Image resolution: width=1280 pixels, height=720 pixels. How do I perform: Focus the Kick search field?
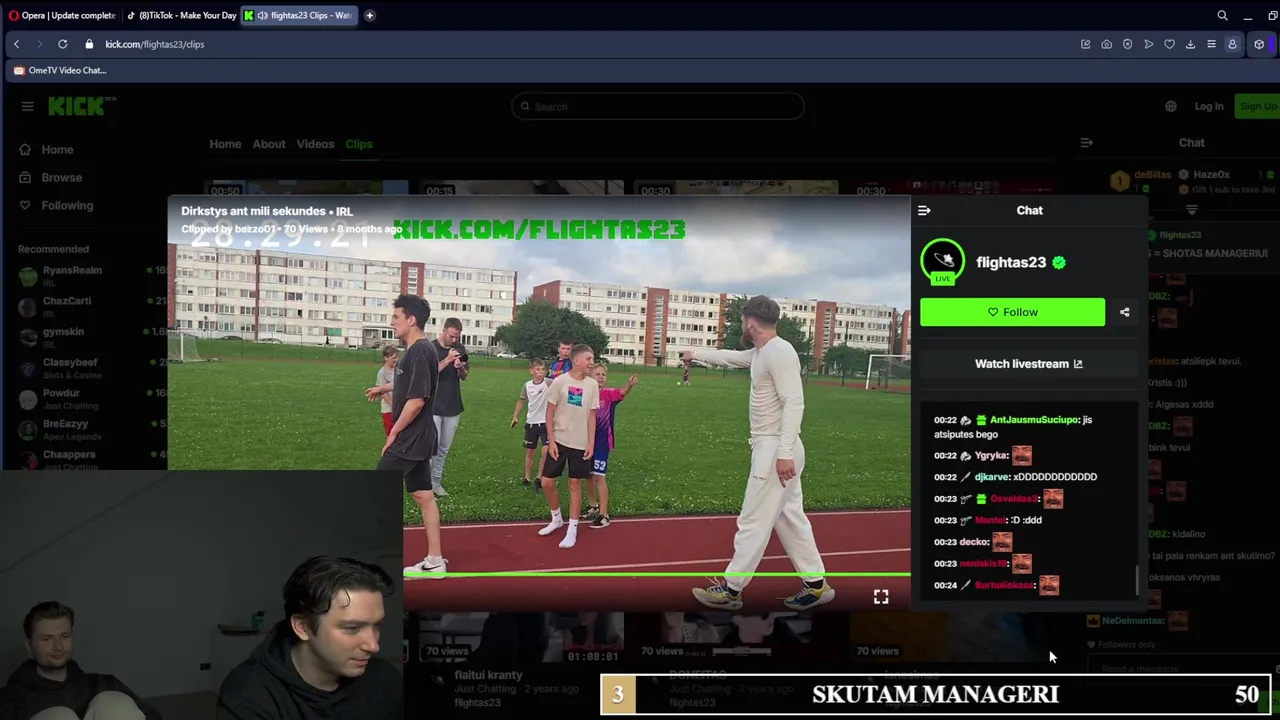[657, 107]
